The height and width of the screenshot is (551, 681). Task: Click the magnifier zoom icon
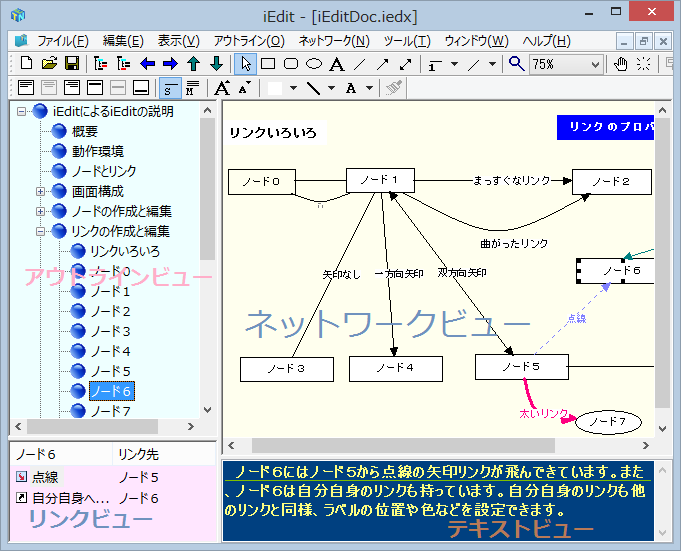coord(516,64)
